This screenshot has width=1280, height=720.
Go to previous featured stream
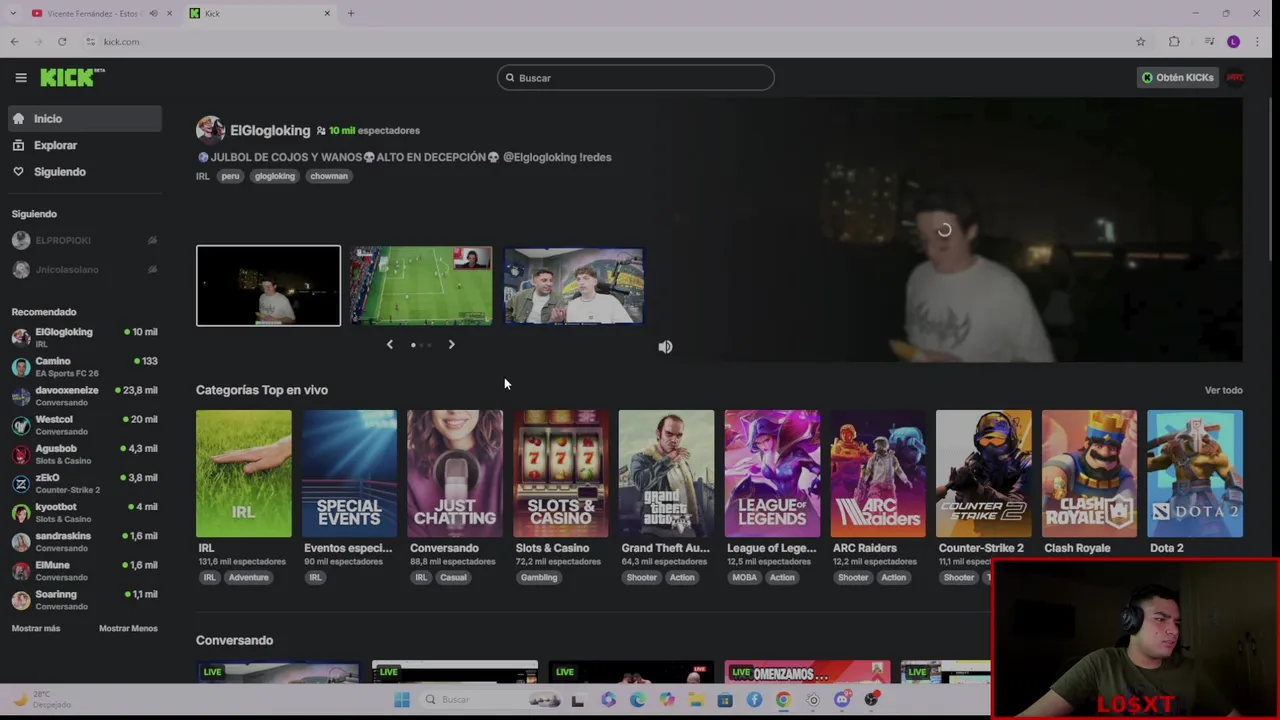point(390,344)
